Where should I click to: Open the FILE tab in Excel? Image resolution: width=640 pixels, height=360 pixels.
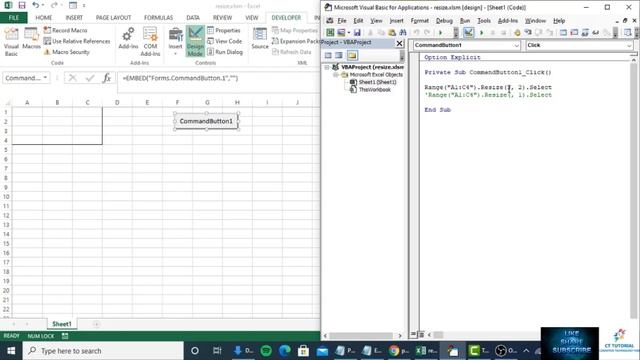point(13,18)
